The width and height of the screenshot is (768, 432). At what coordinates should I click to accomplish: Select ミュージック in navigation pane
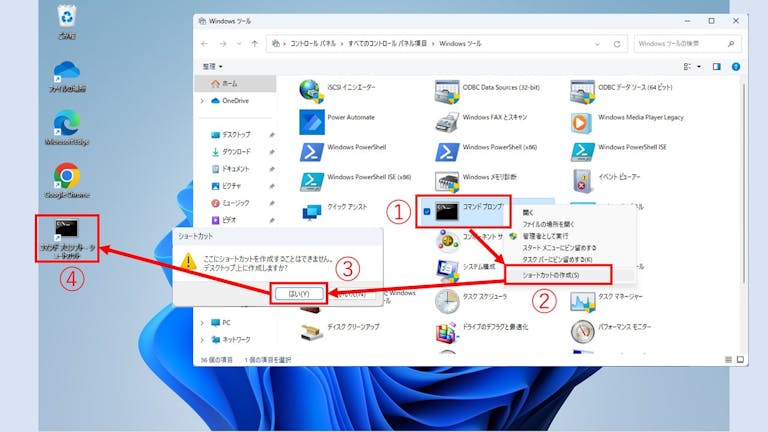pyautogui.click(x=237, y=203)
